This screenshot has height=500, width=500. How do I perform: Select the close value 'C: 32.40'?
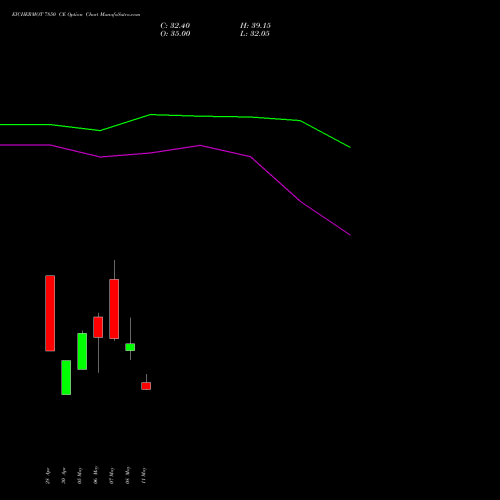(x=175, y=26)
